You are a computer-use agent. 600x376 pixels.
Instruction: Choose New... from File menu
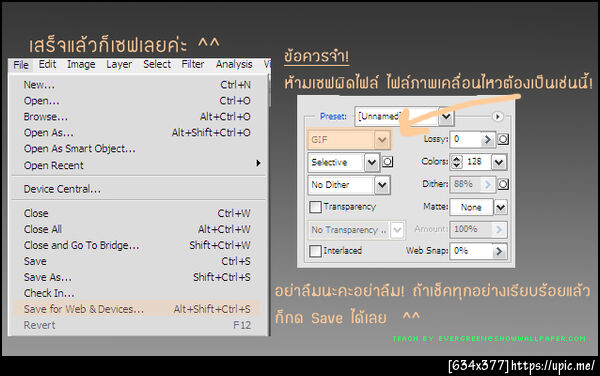(x=137, y=85)
